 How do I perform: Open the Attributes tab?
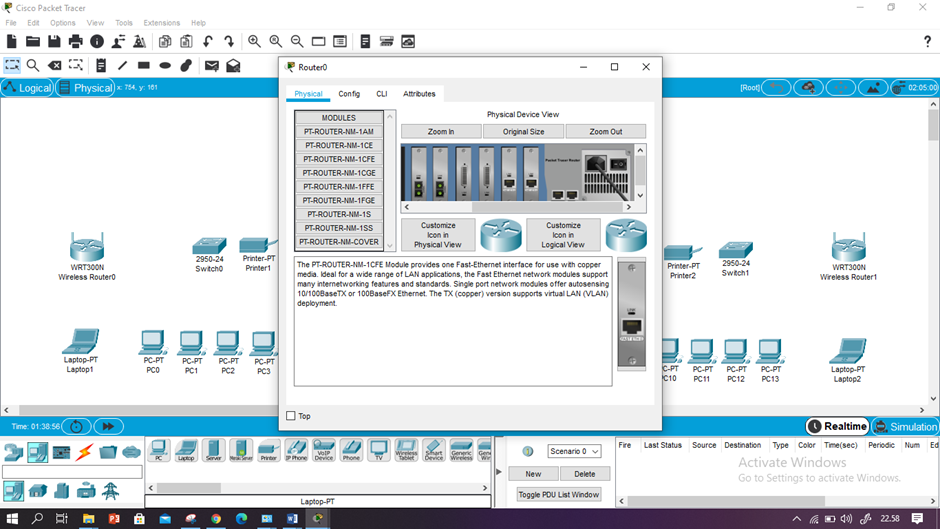[x=419, y=94]
